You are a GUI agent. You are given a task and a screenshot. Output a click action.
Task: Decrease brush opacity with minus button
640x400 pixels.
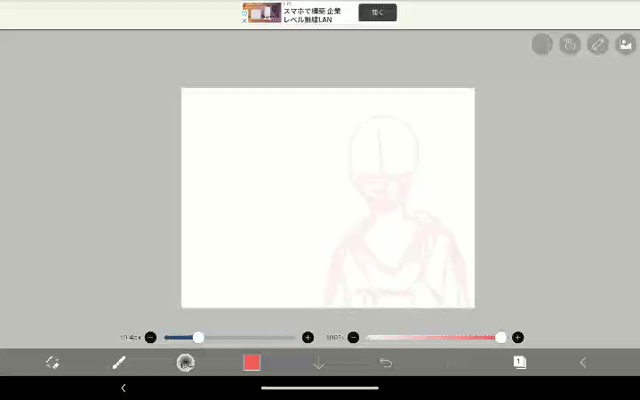pos(353,338)
